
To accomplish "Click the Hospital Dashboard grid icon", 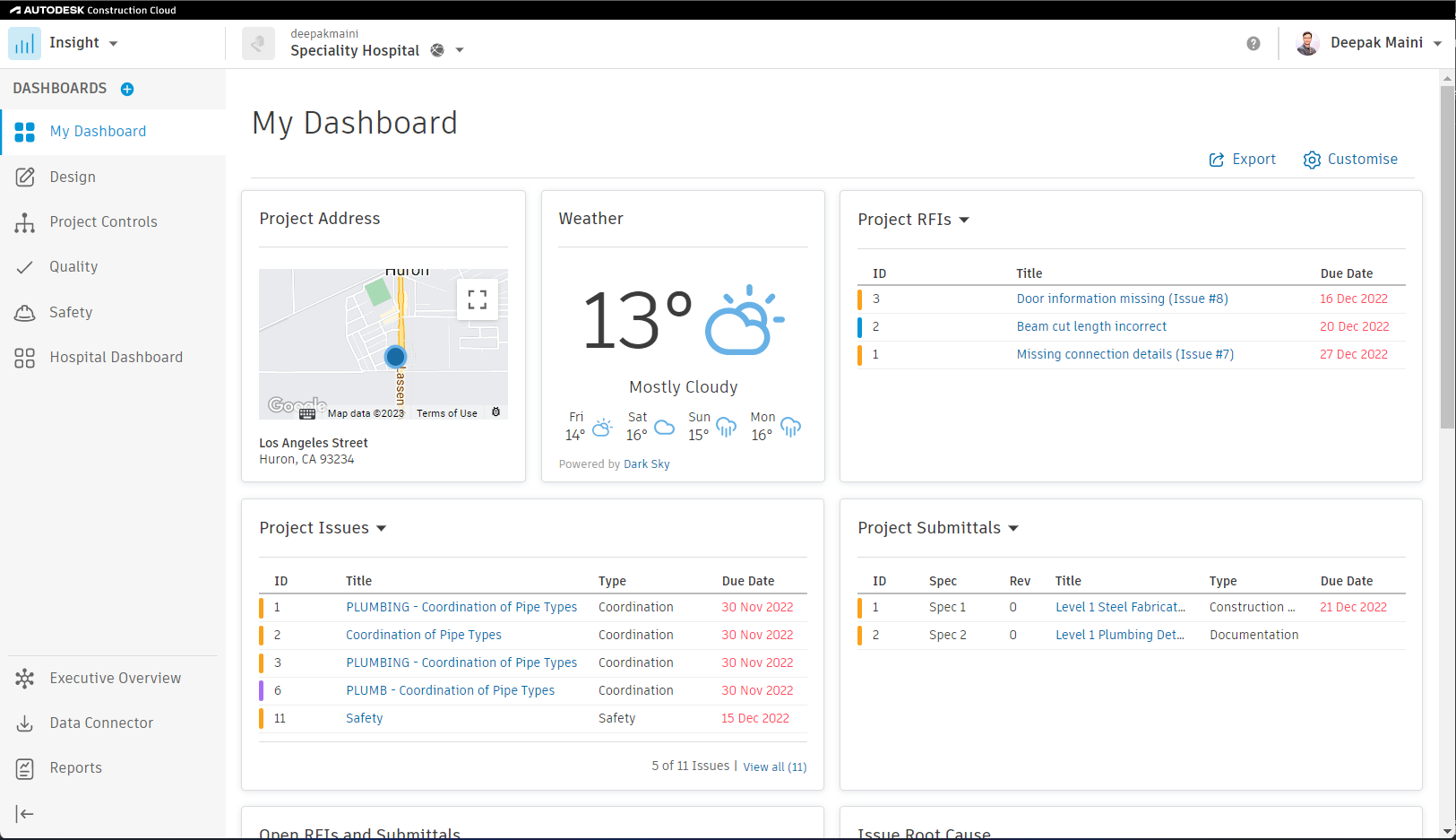I will 25,358.
